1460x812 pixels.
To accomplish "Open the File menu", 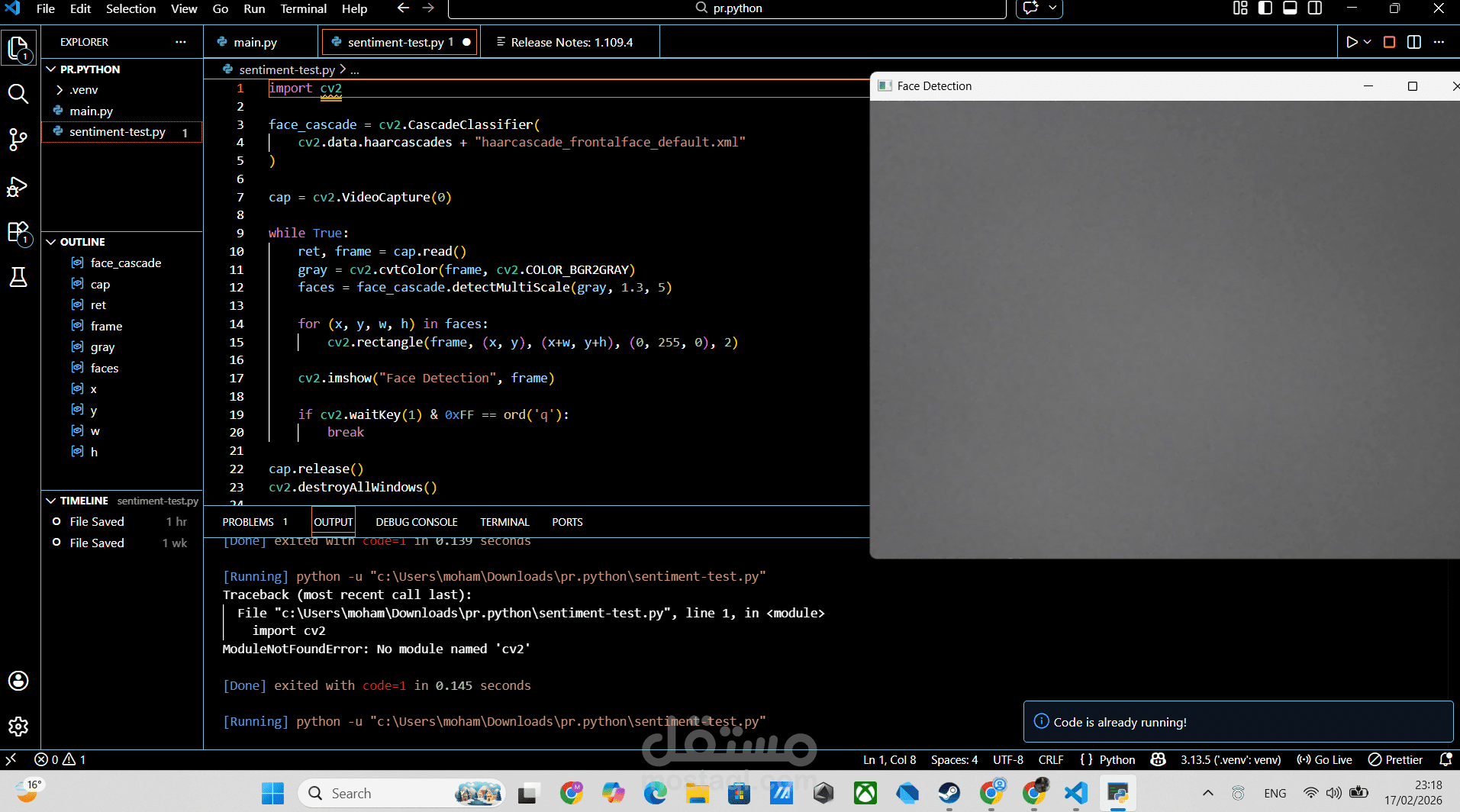I will click(x=46, y=8).
